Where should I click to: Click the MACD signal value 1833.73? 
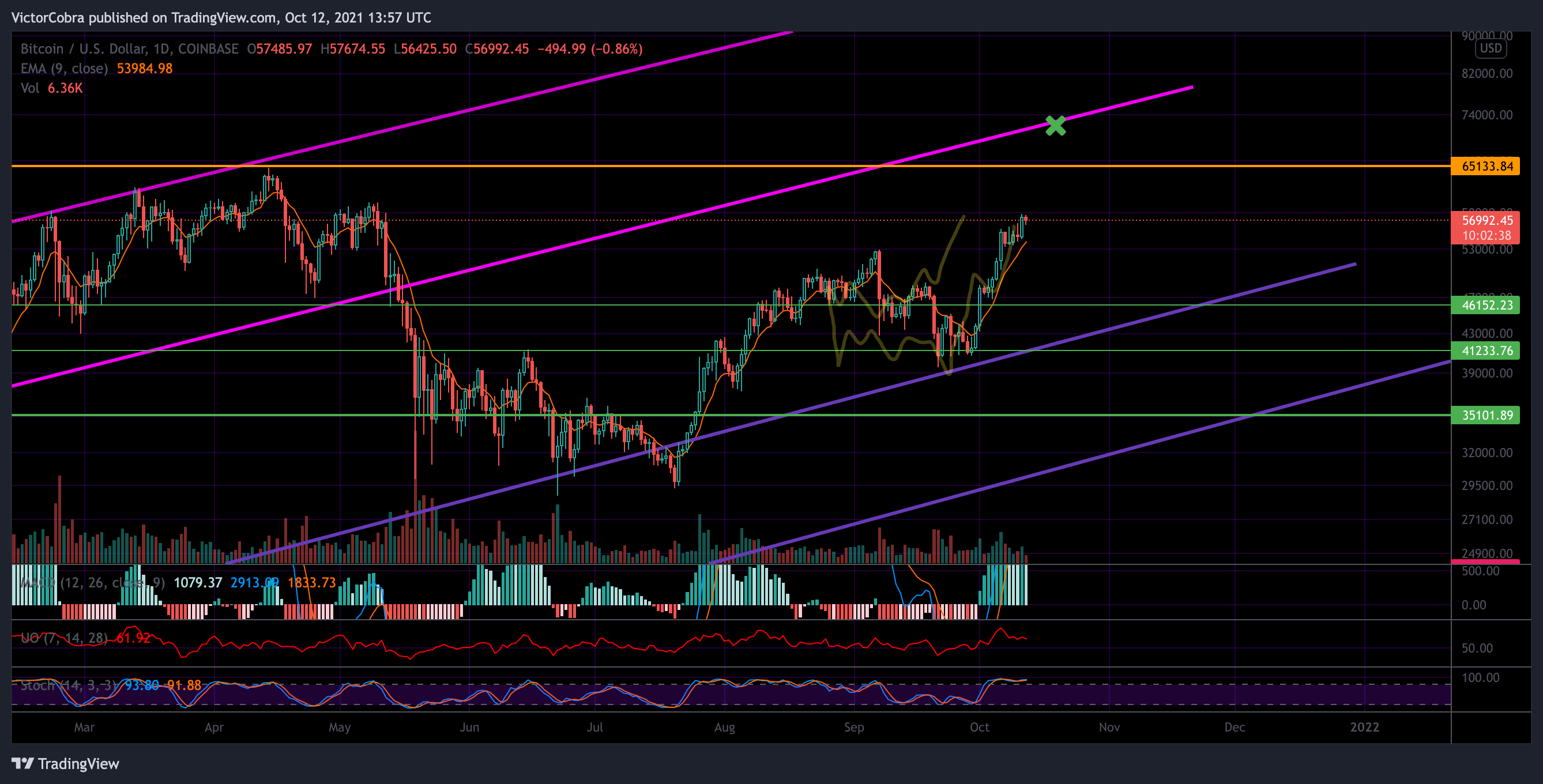coord(311,583)
